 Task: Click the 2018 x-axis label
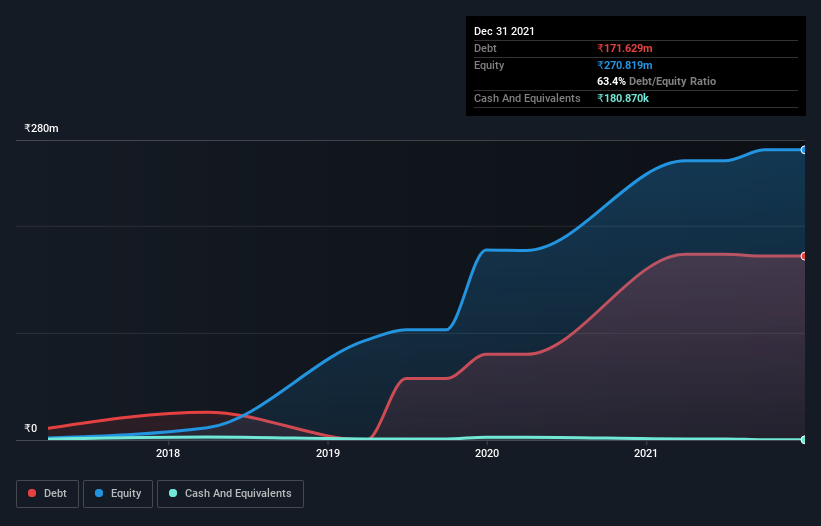(168, 453)
